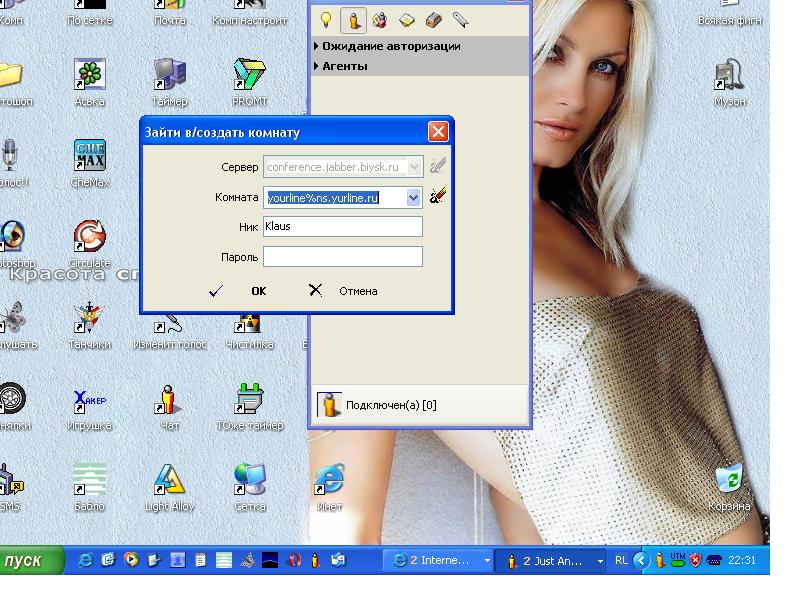Open the PROMT translator desktop icon
Screen dimensions: 800x600
point(249,75)
